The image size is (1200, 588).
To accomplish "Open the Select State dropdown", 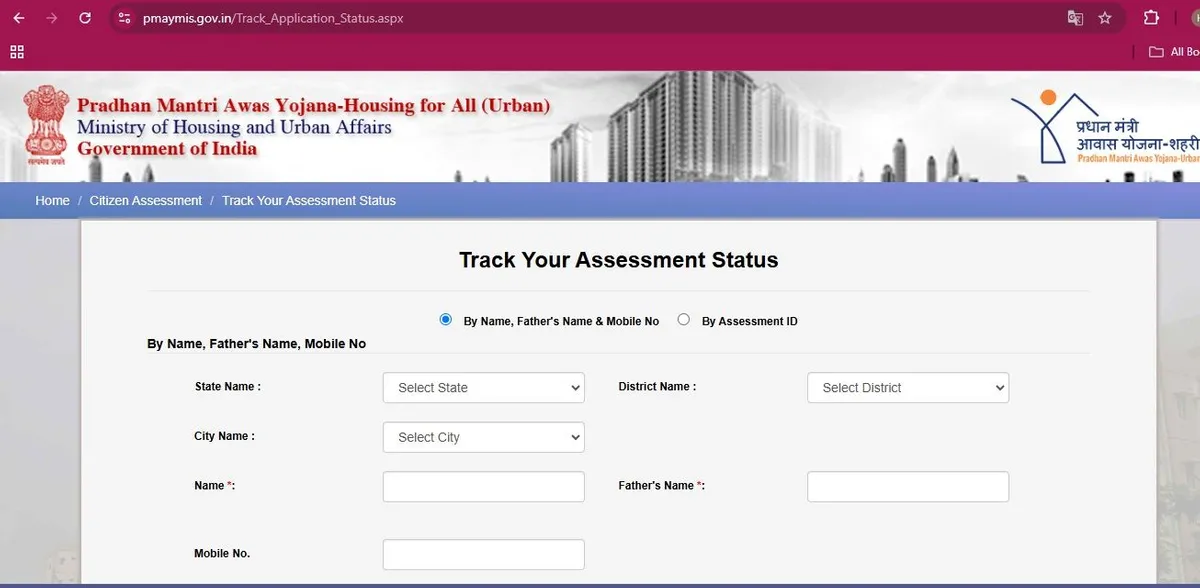I will [483, 388].
